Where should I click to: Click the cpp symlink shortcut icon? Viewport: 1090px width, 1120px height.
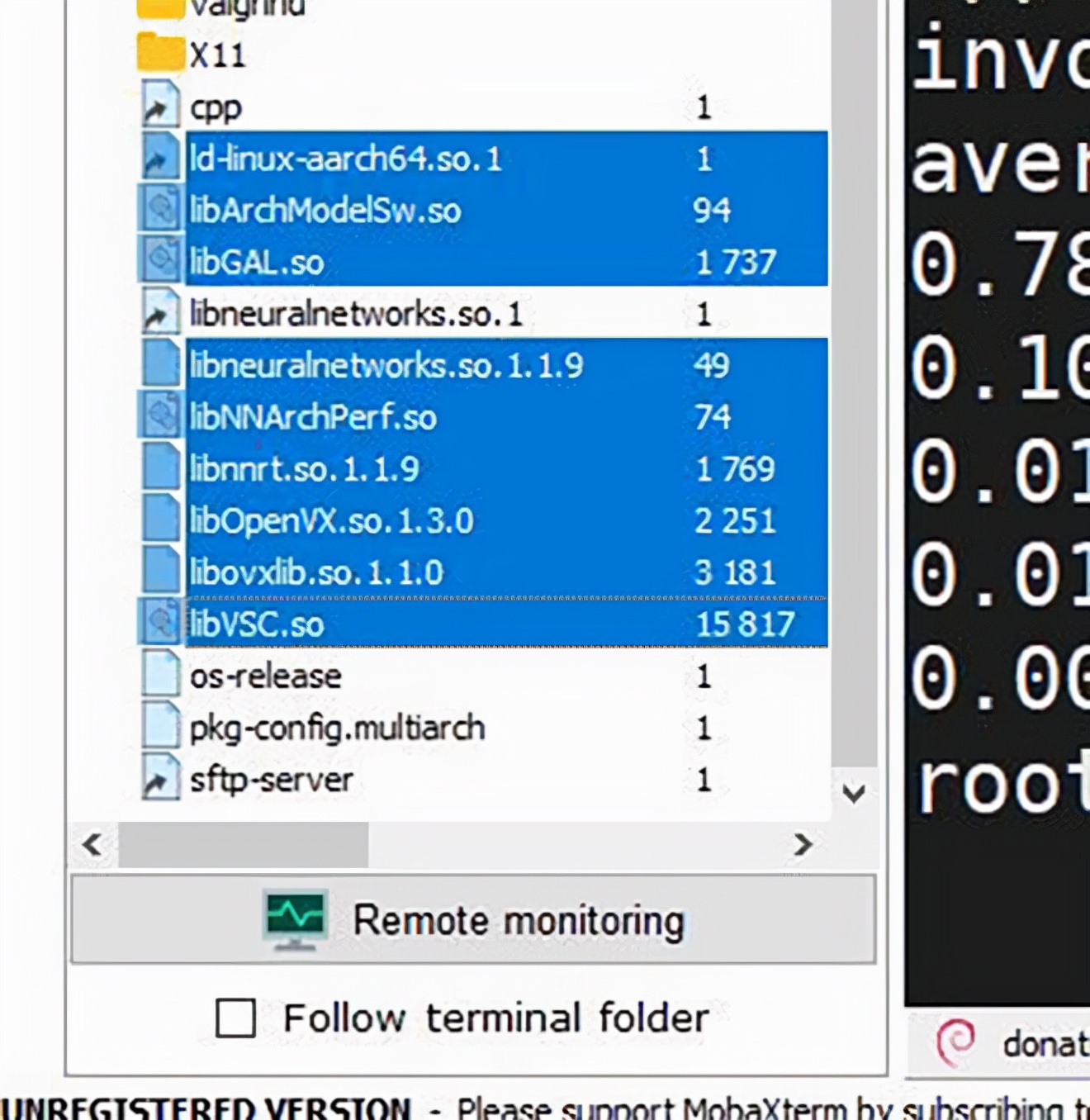pyautogui.click(x=162, y=106)
